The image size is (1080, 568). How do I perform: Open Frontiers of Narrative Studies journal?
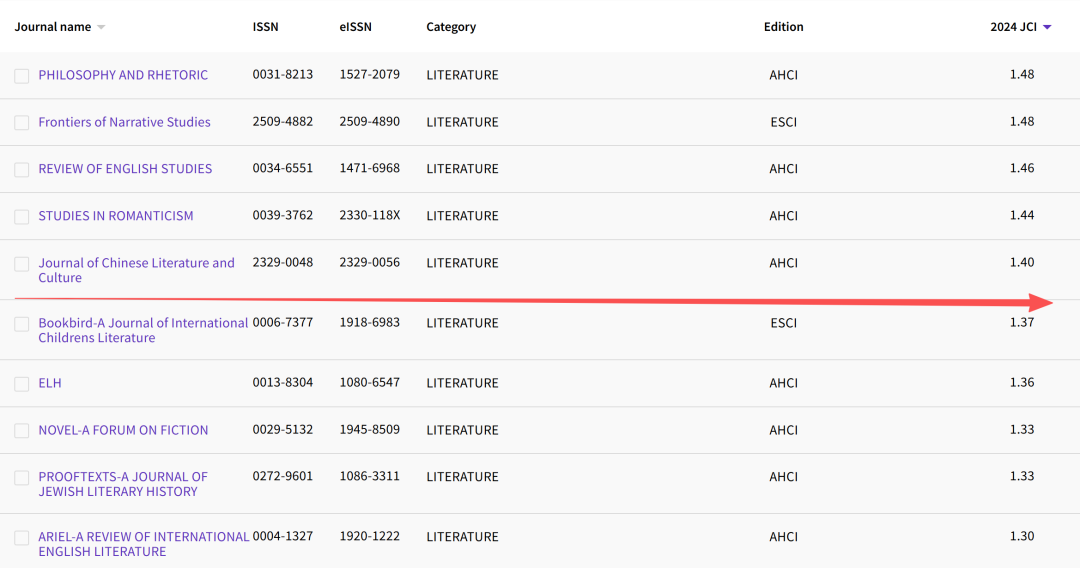tap(124, 122)
